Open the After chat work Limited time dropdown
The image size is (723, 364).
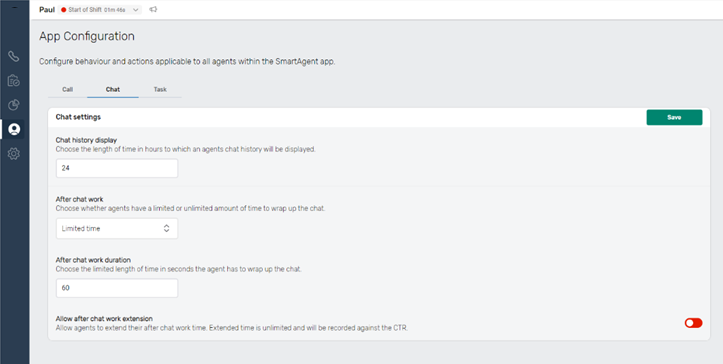117,228
